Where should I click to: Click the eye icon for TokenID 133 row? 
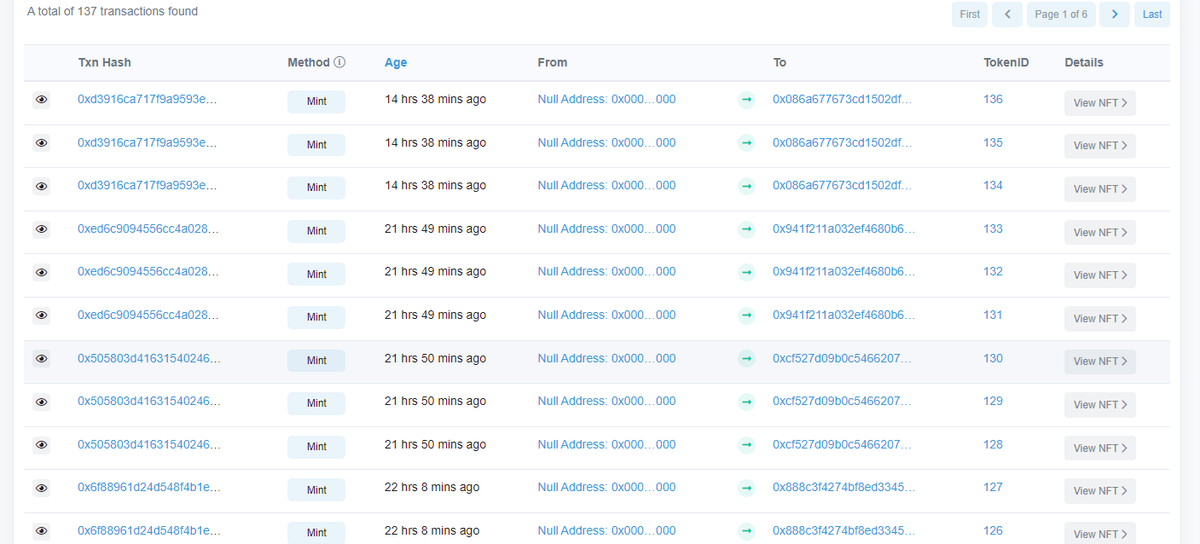coord(41,229)
